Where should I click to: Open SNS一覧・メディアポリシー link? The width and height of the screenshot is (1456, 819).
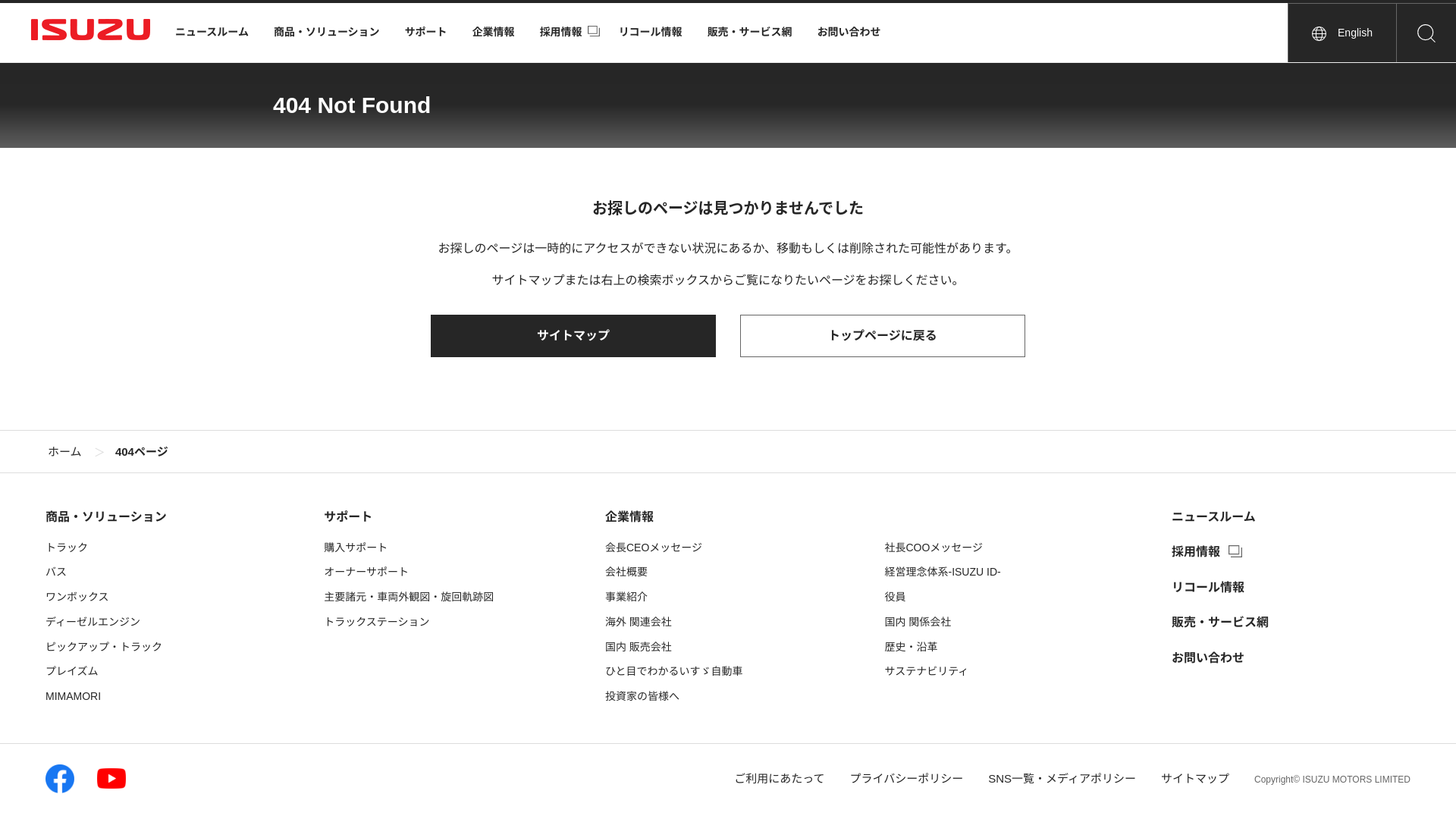tap(1062, 779)
